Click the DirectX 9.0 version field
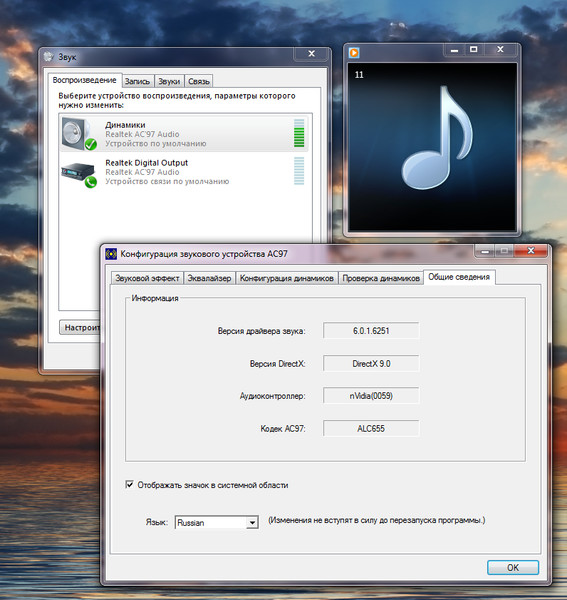567x600 pixels. 371,364
